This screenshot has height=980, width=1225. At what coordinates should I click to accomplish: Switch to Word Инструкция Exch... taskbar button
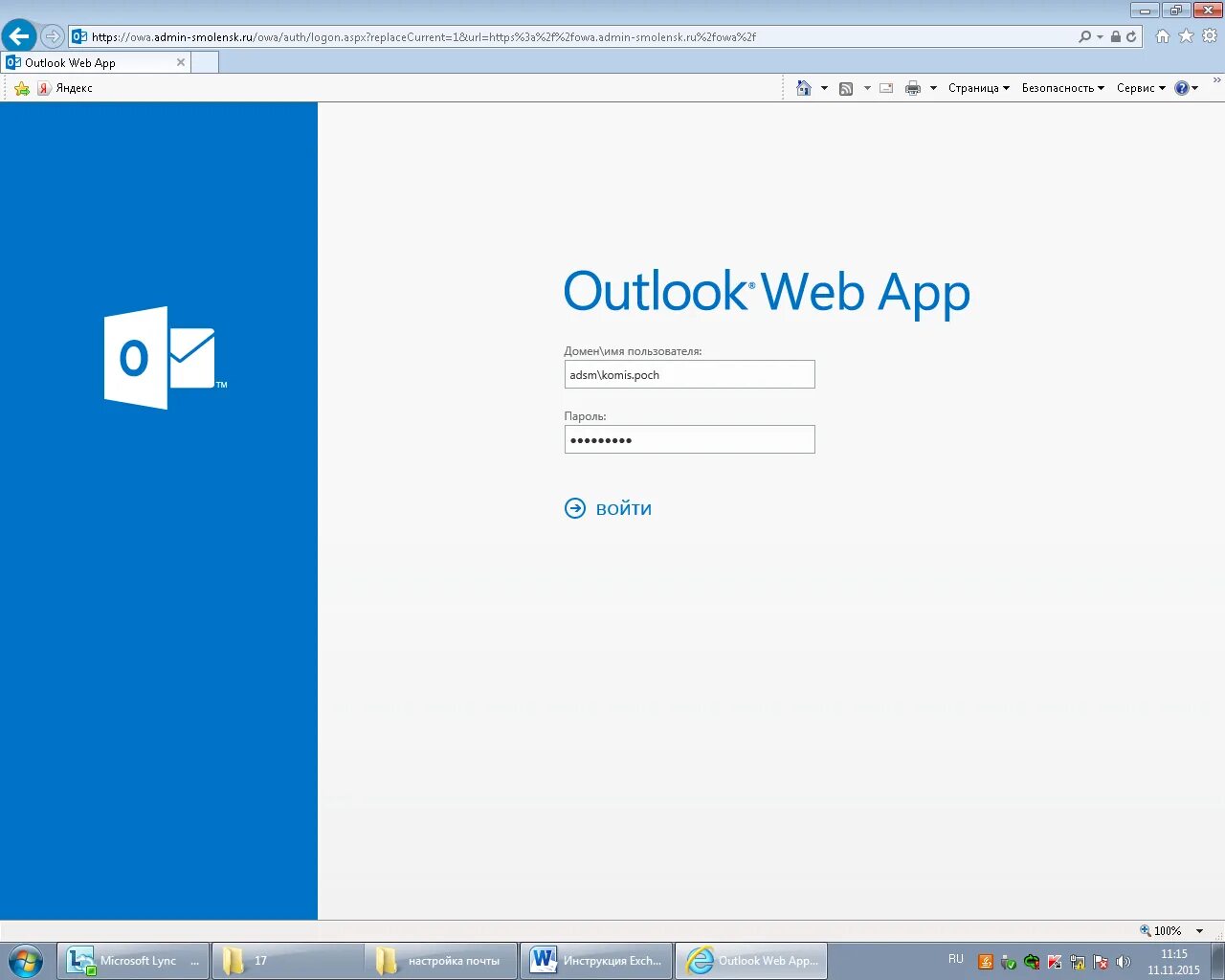coord(595,960)
